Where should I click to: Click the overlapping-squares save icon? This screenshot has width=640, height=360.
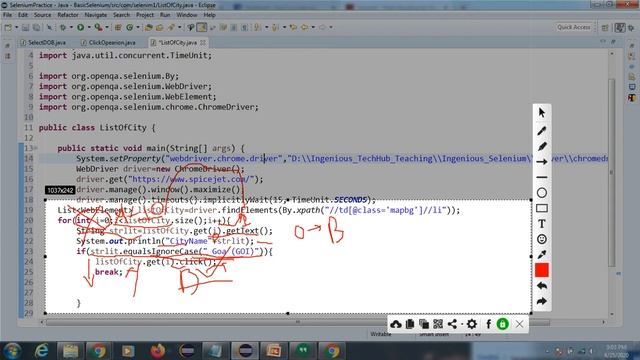424,324
